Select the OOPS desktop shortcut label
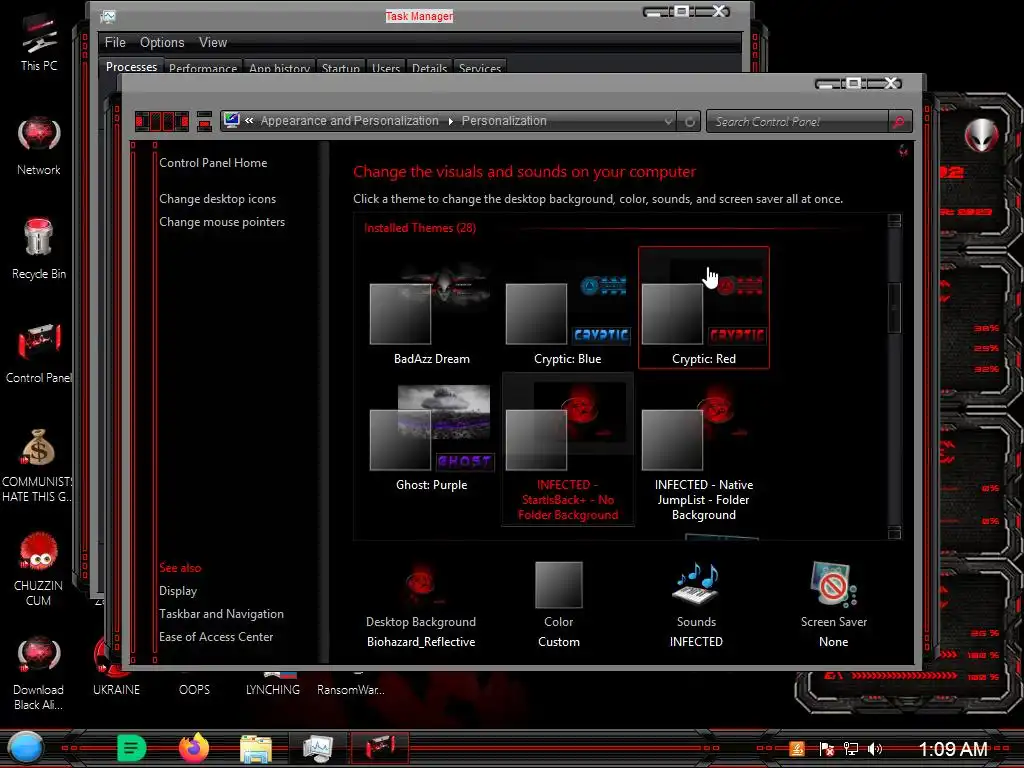 tap(195, 690)
